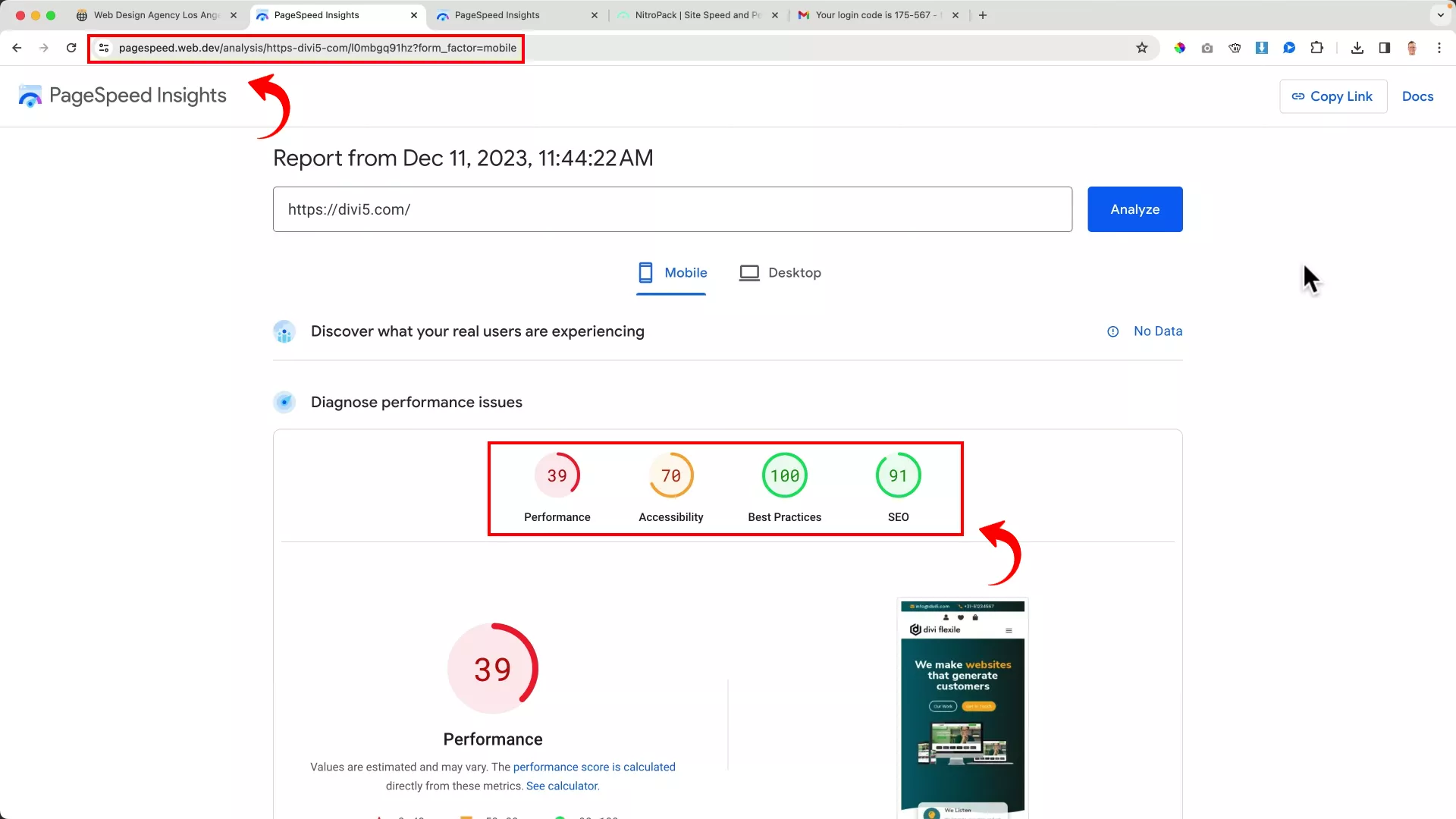Image resolution: width=1456 pixels, height=819 pixels.
Task: Click the screenshot camera extension icon
Action: [x=1207, y=48]
